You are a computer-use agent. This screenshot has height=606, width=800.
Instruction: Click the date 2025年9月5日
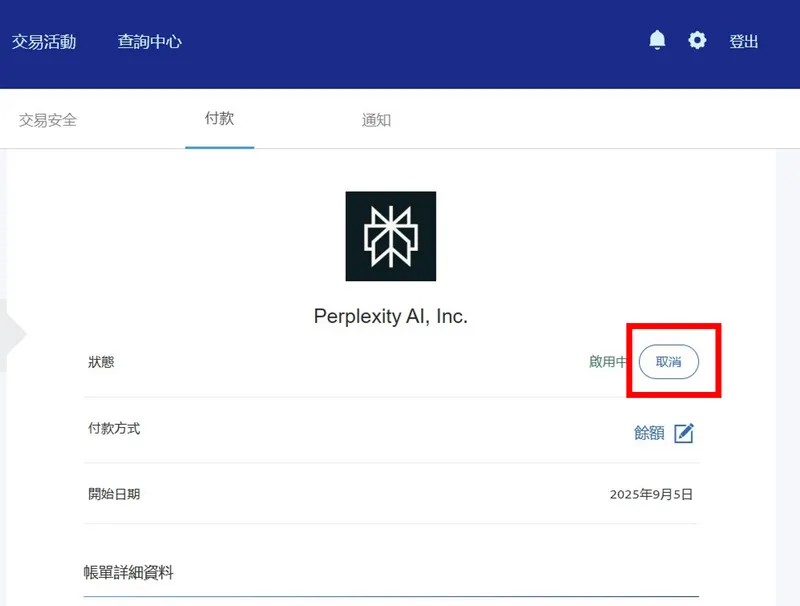tap(651, 494)
